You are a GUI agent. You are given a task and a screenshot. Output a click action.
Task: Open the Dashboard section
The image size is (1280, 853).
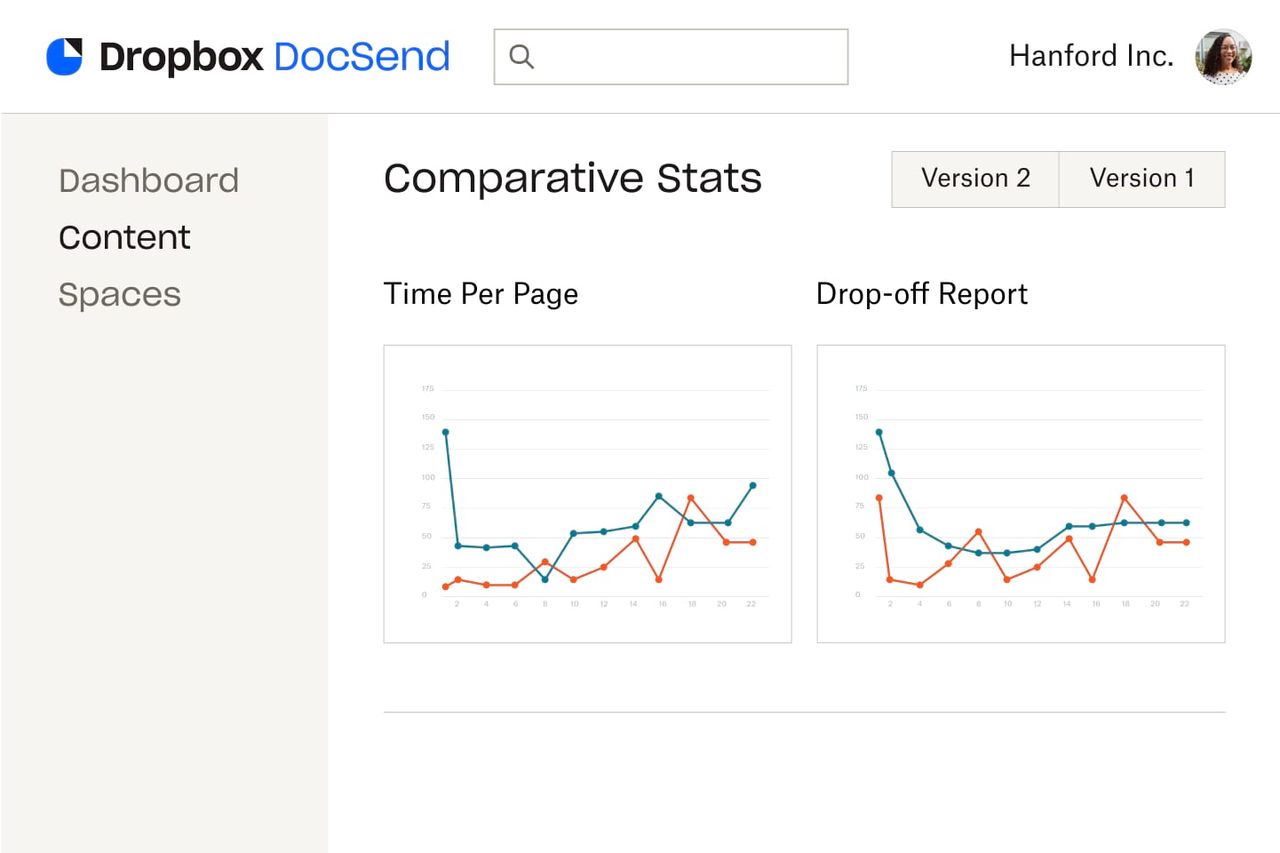click(x=148, y=181)
